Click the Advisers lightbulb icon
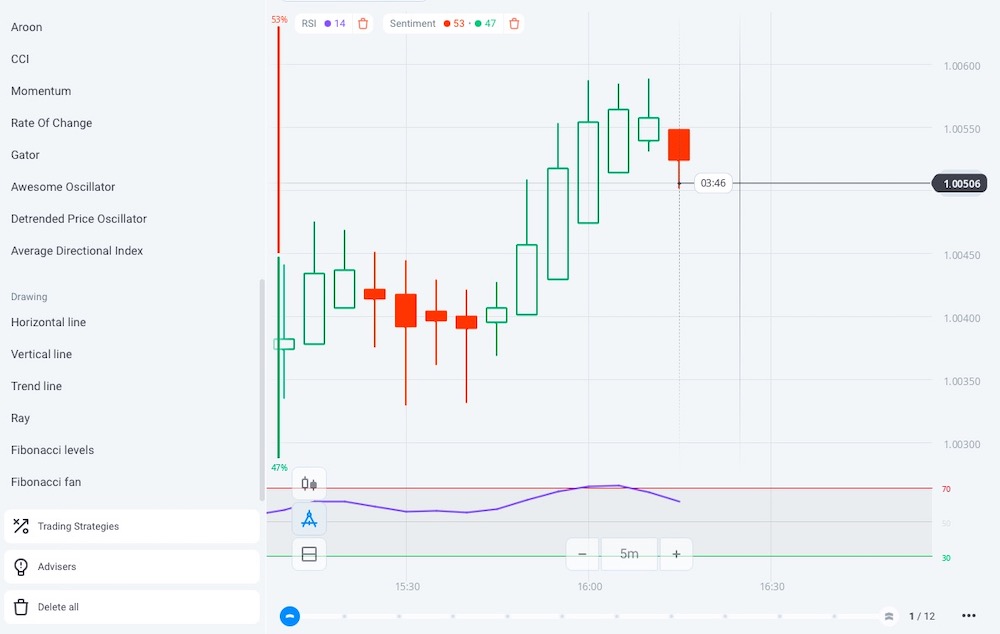The height and width of the screenshot is (634, 1000). point(21,567)
